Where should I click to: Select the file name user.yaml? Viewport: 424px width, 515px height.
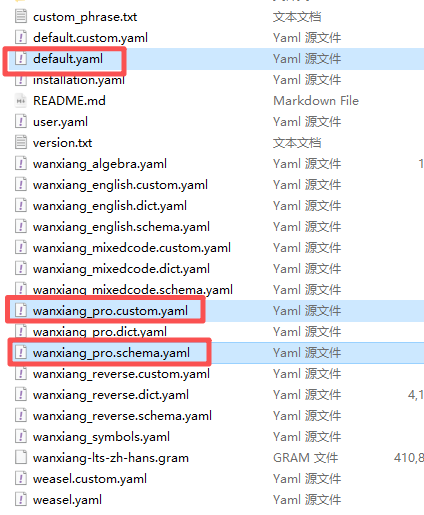pyautogui.click(x=60, y=122)
